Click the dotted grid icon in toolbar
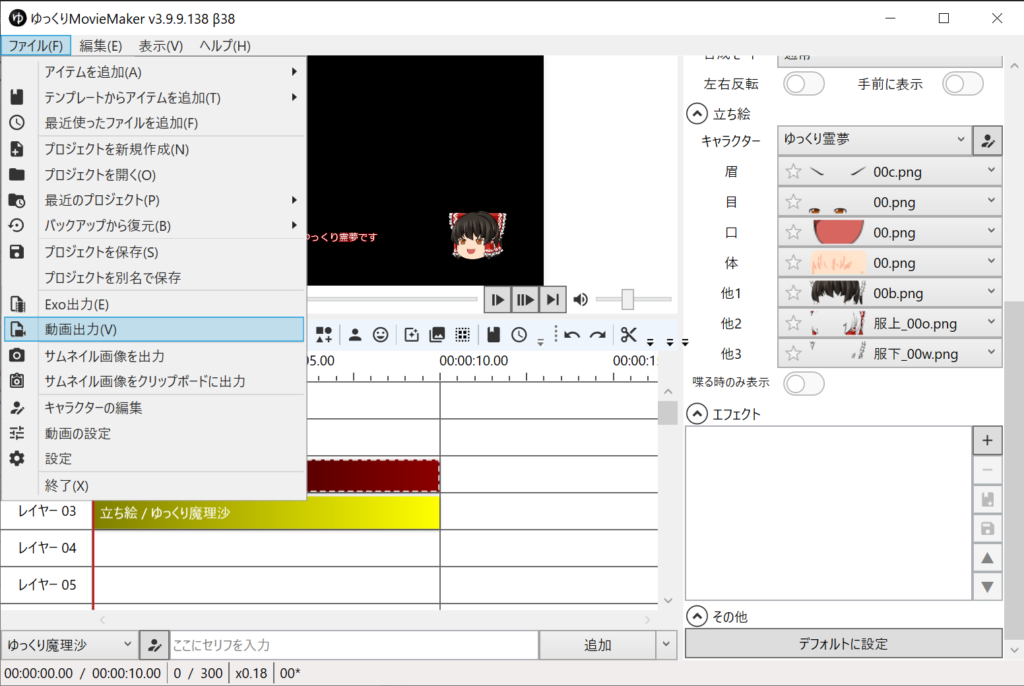This screenshot has width=1024, height=686. (x=462, y=335)
